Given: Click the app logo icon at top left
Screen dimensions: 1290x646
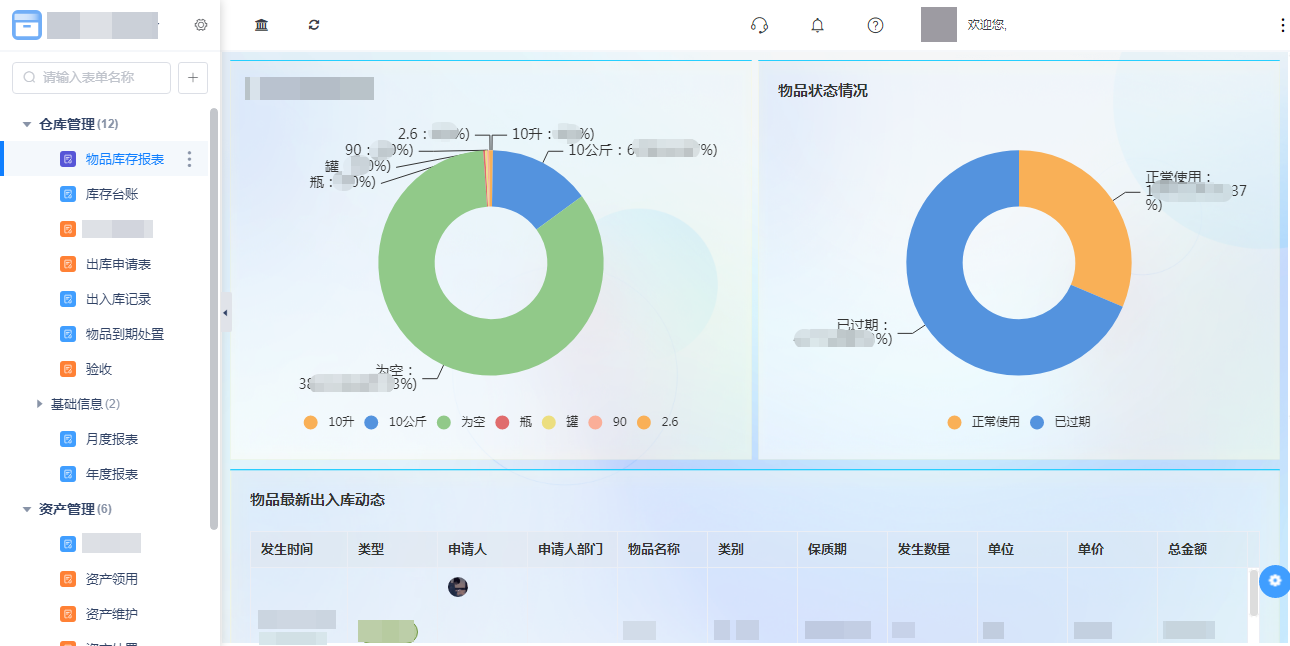Looking at the screenshot, I should [27, 25].
